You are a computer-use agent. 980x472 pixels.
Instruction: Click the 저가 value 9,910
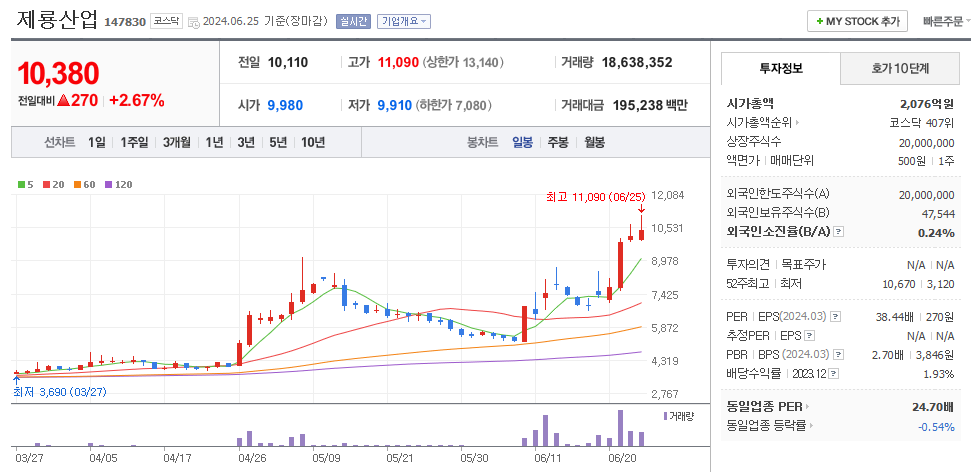[x=394, y=105]
